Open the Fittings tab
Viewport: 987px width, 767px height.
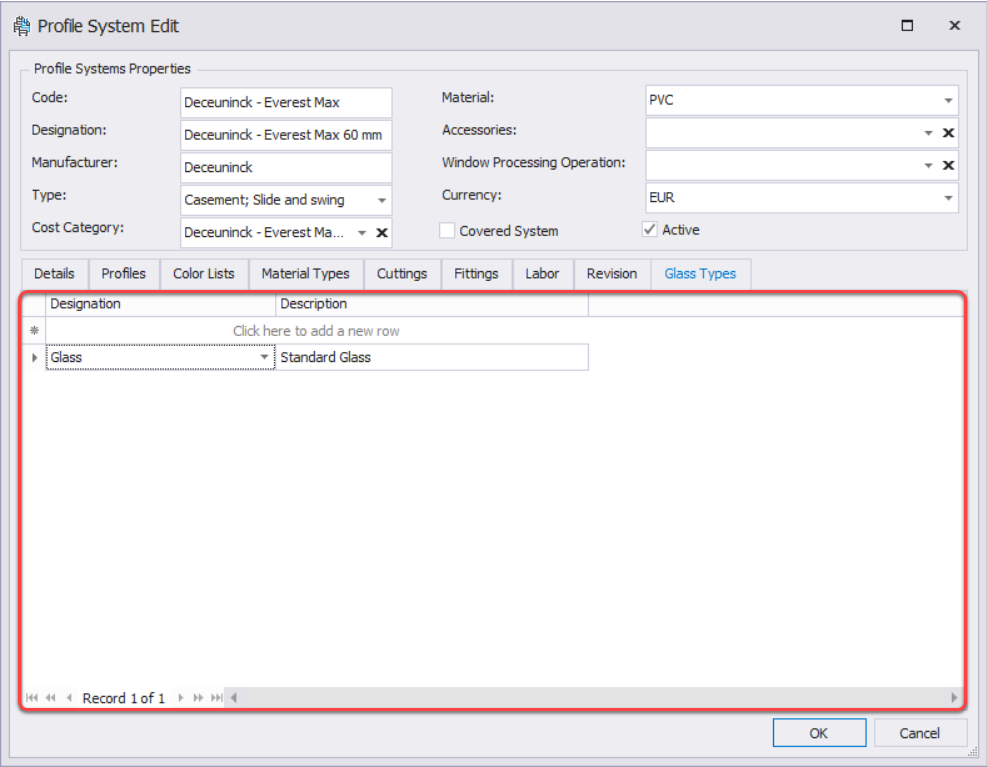tap(476, 274)
